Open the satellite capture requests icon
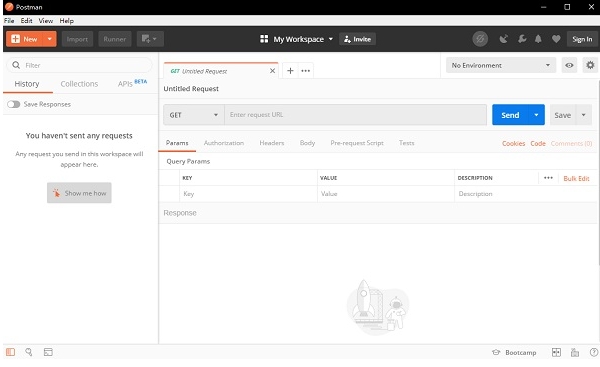600x367 pixels. pos(504,39)
